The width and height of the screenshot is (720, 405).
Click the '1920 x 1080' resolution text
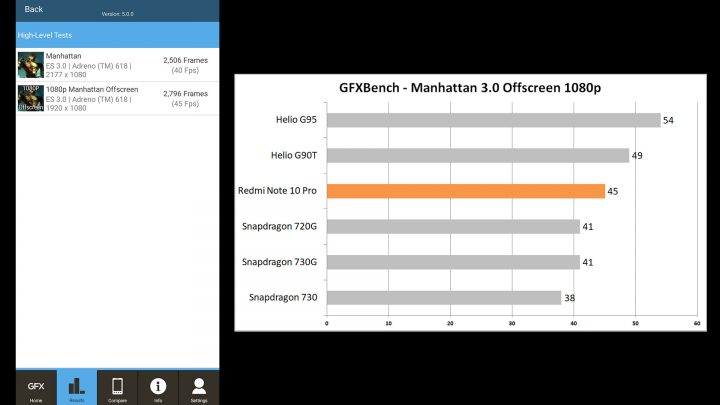(x=66, y=108)
